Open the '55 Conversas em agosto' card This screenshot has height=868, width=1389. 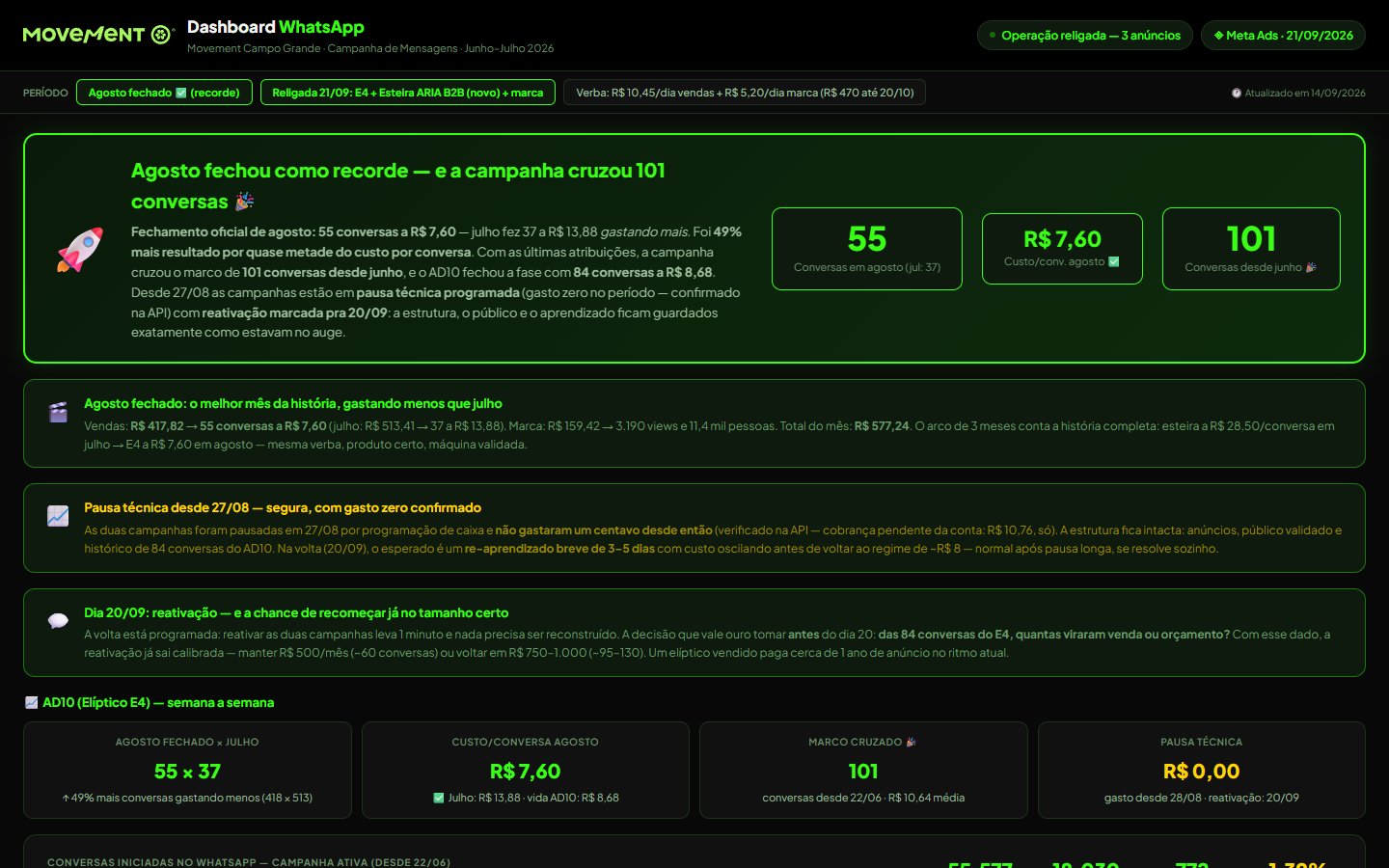[867, 249]
